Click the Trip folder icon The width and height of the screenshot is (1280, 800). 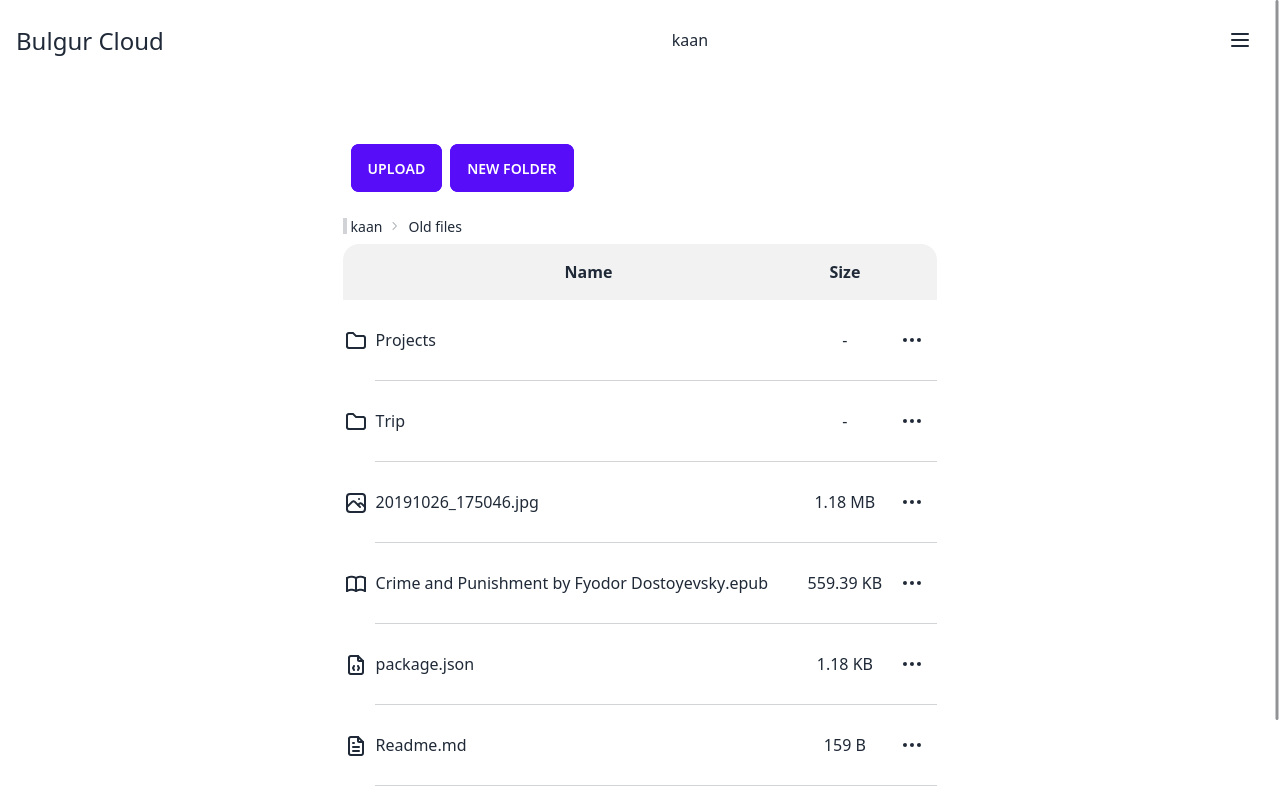pyautogui.click(x=356, y=422)
